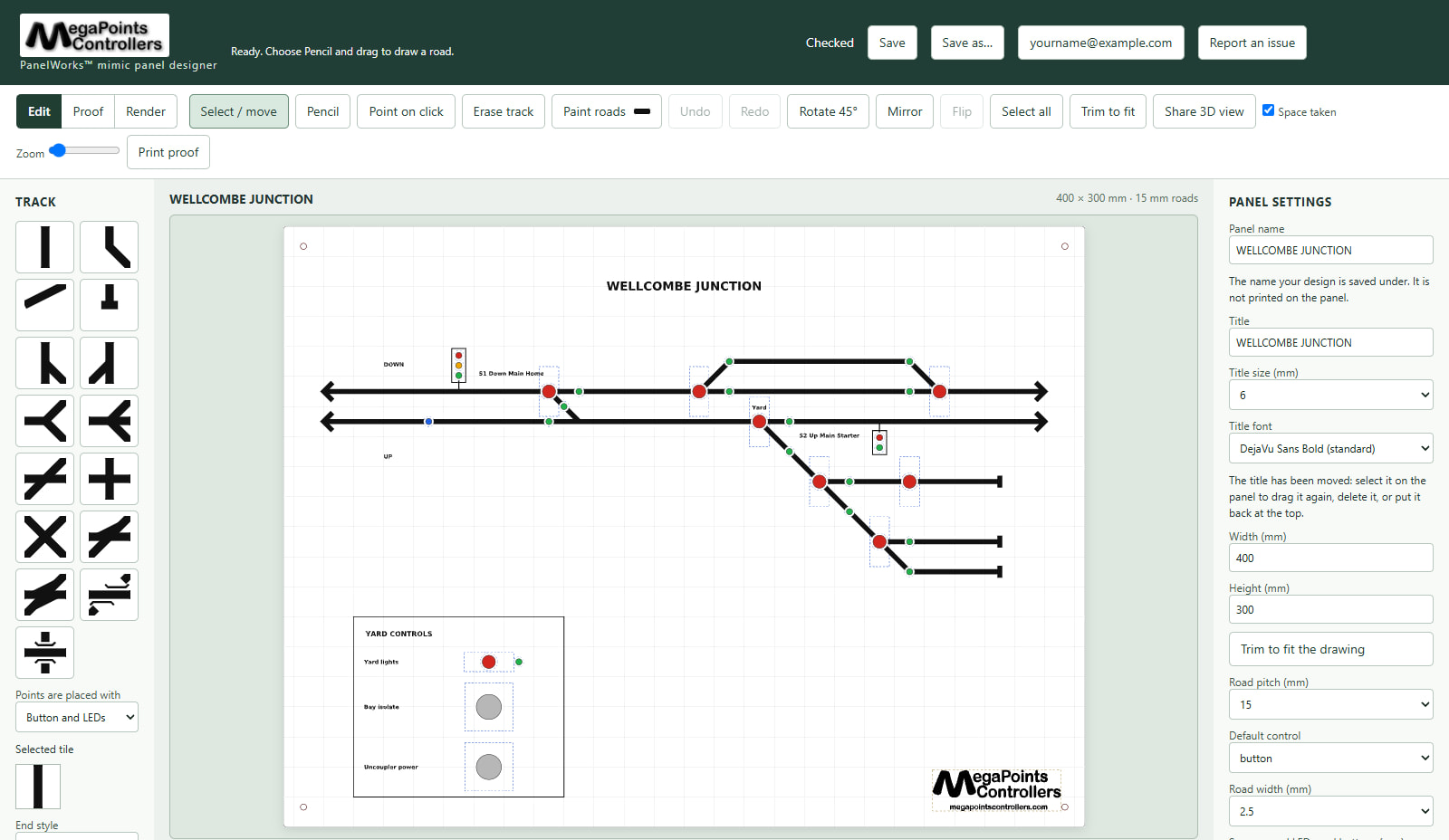Click the blue LED on up line
Viewport: 1449px width, 840px height.
coord(428,422)
